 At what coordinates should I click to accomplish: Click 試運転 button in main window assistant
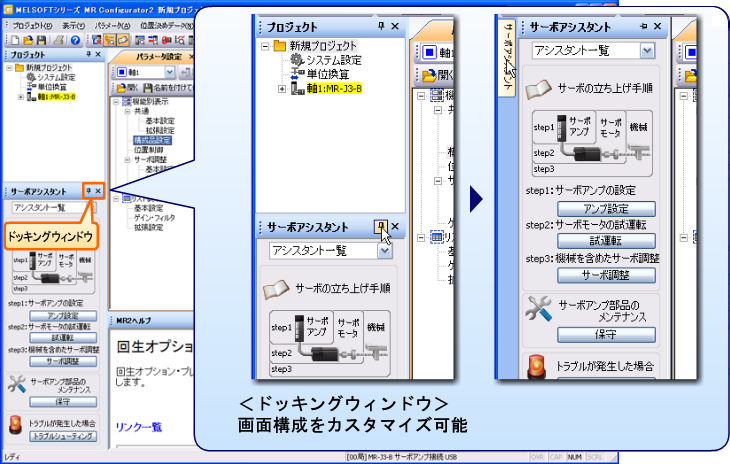tap(63, 338)
